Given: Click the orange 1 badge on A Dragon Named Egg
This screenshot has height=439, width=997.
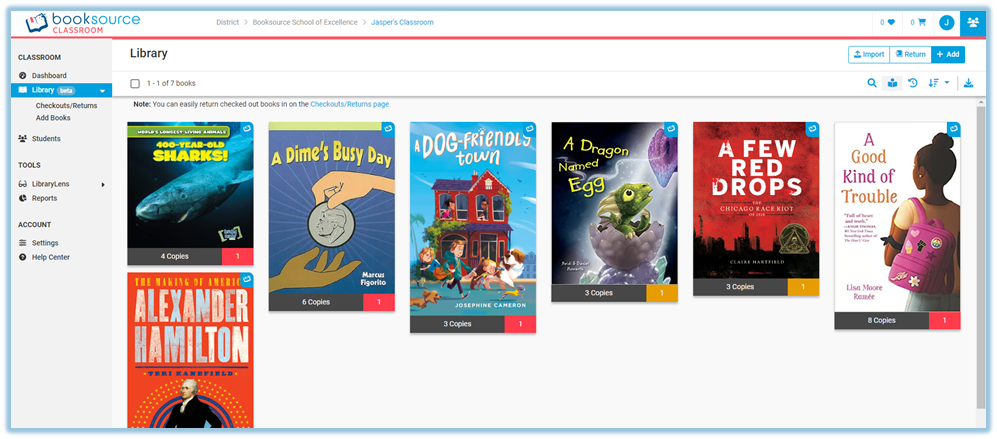Looking at the screenshot, I should tap(662, 293).
